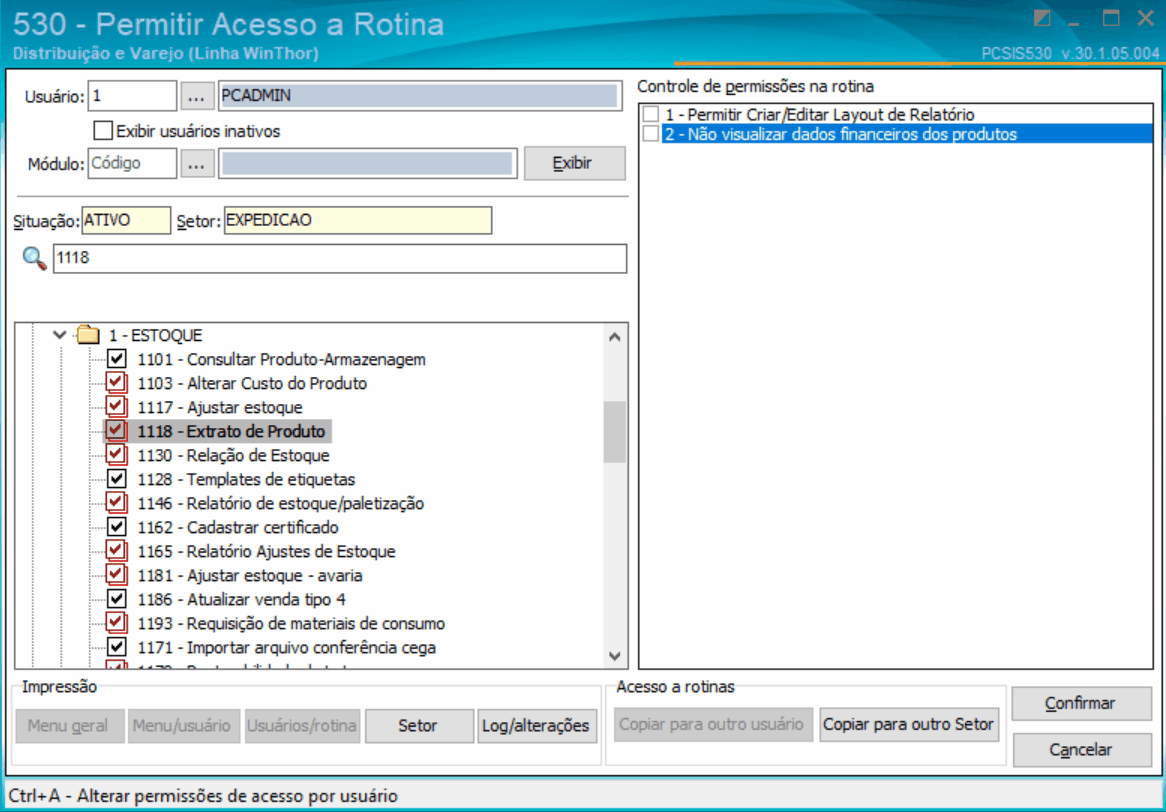Check permission 2 Não visualizar dados financeiros

[x=651, y=134]
